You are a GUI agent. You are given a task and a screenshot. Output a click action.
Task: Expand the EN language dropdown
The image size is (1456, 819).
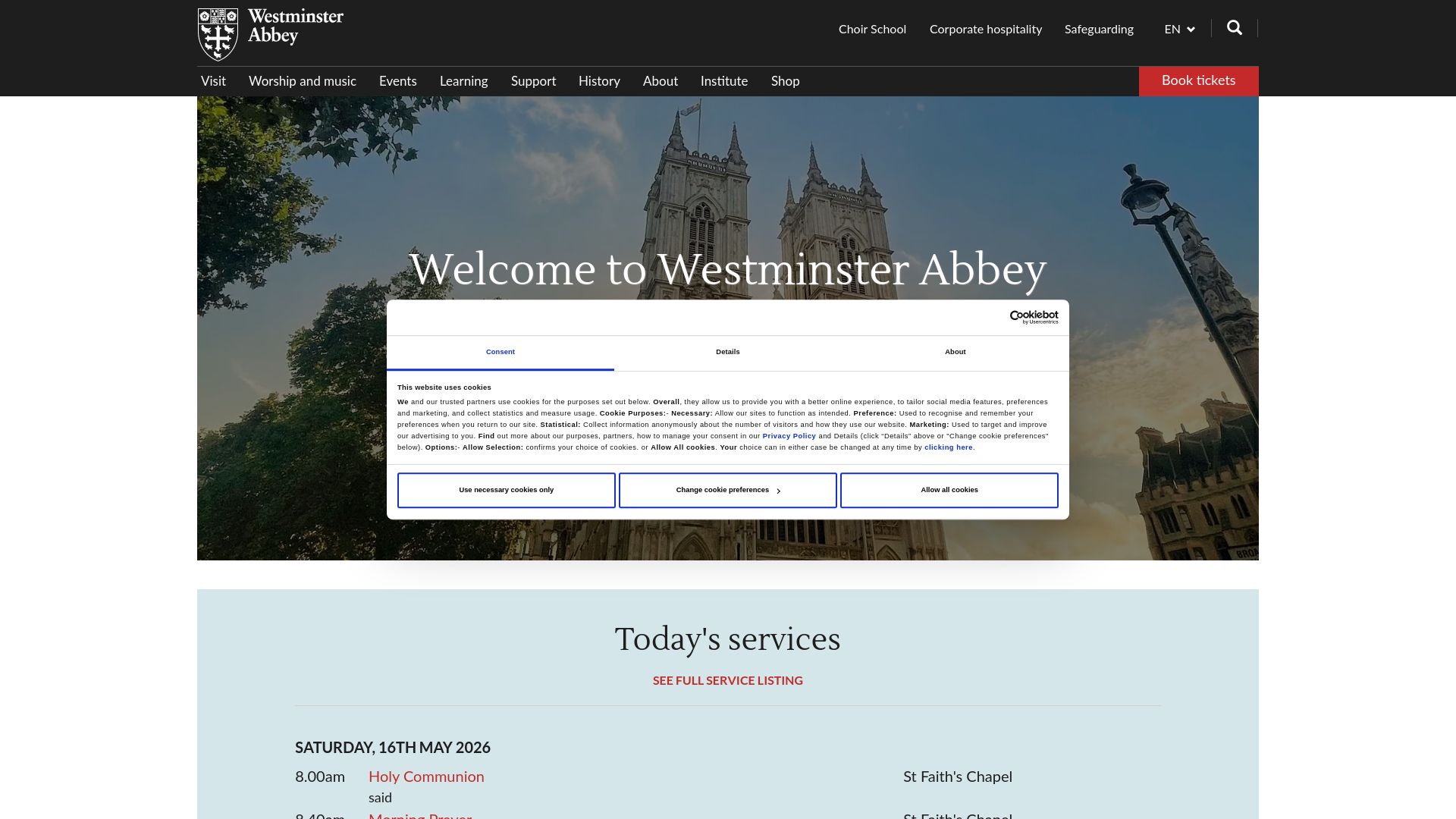coord(1180,30)
